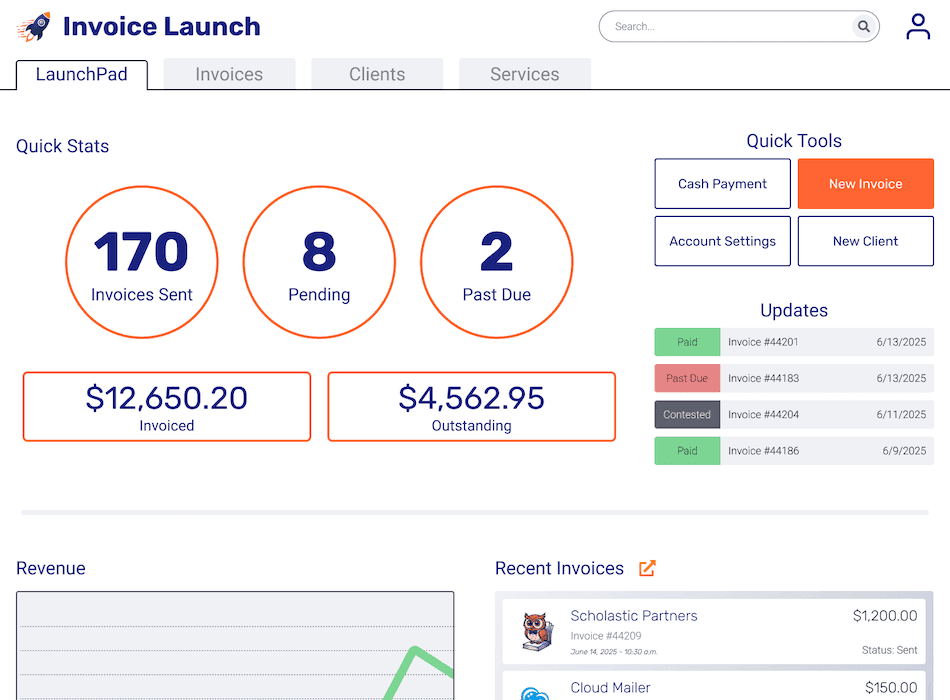Image resolution: width=950 pixels, height=700 pixels.
Task: Open the Invoices tab
Action: pos(229,75)
